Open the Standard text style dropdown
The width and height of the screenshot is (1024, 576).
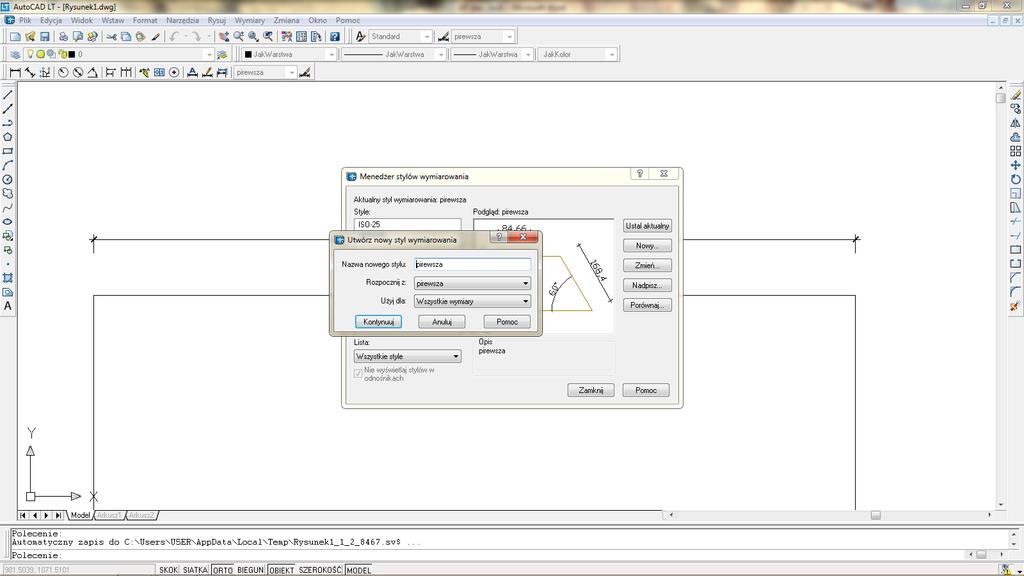[426, 37]
